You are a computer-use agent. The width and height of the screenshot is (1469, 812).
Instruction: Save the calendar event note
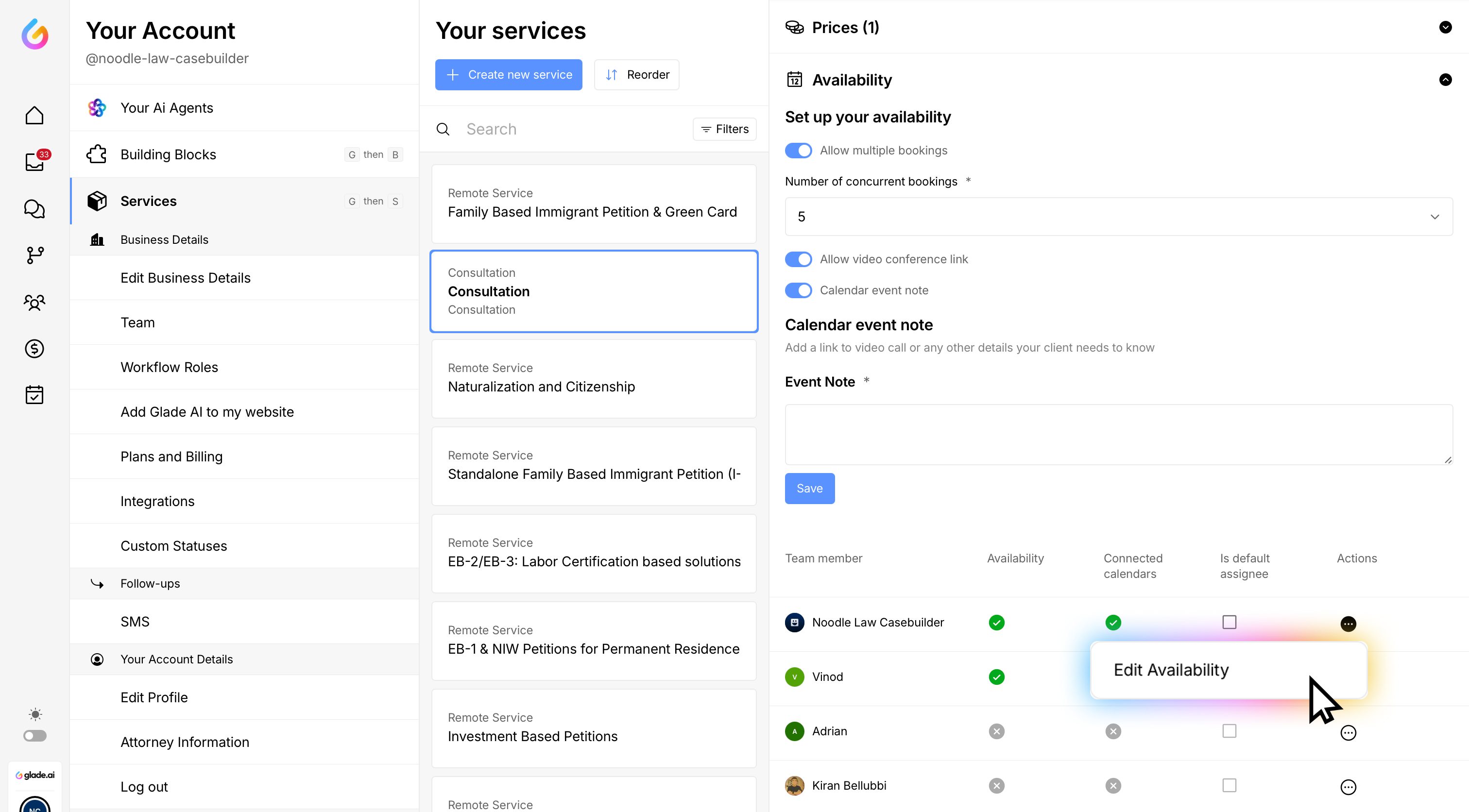pos(809,488)
